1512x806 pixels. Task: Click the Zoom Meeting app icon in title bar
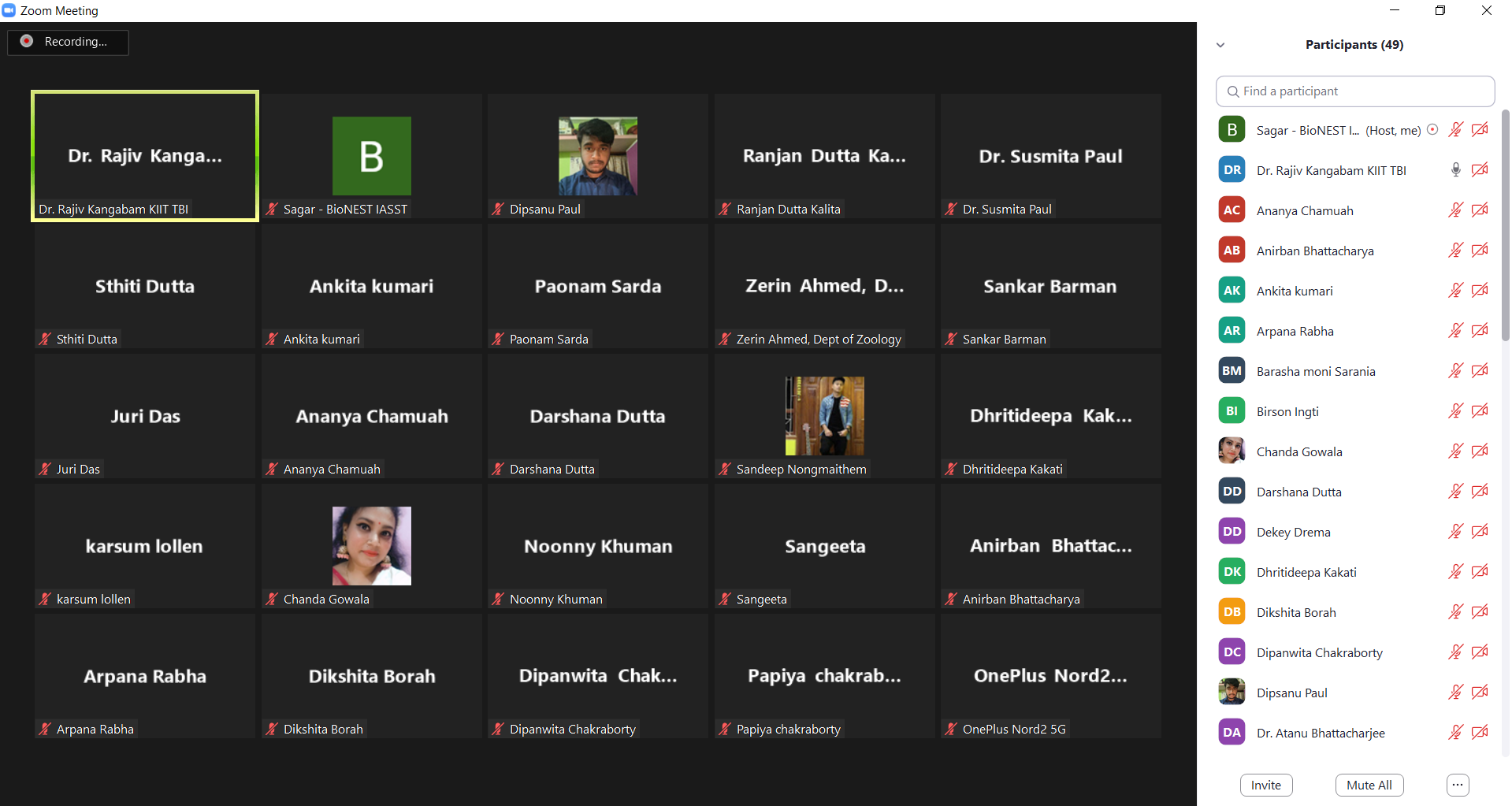(9, 10)
